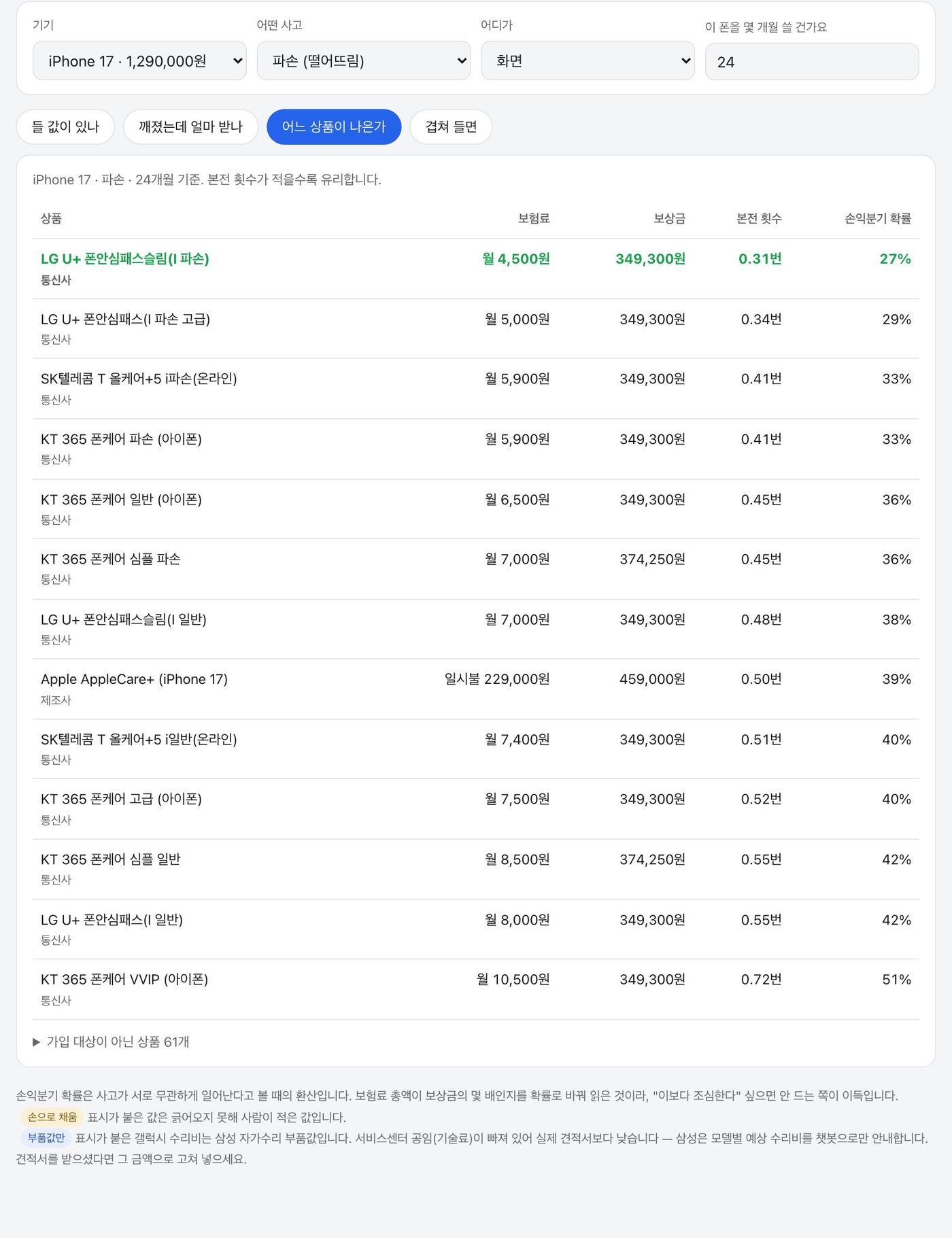Image resolution: width=952 pixels, height=1238 pixels.
Task: Click the 손익분기 확률 column header
Action: [x=877, y=218]
